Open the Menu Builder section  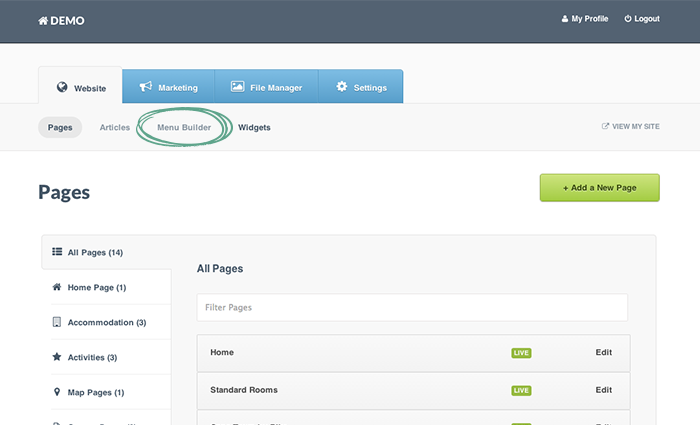pos(184,128)
